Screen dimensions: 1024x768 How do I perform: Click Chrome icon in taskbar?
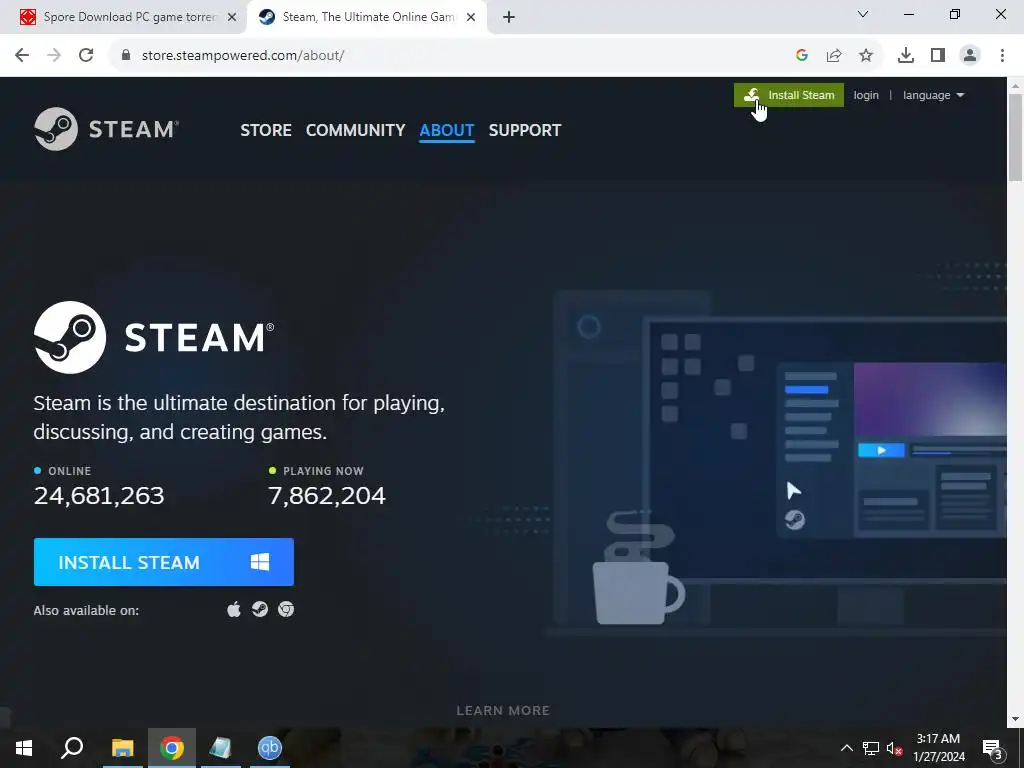[172, 748]
